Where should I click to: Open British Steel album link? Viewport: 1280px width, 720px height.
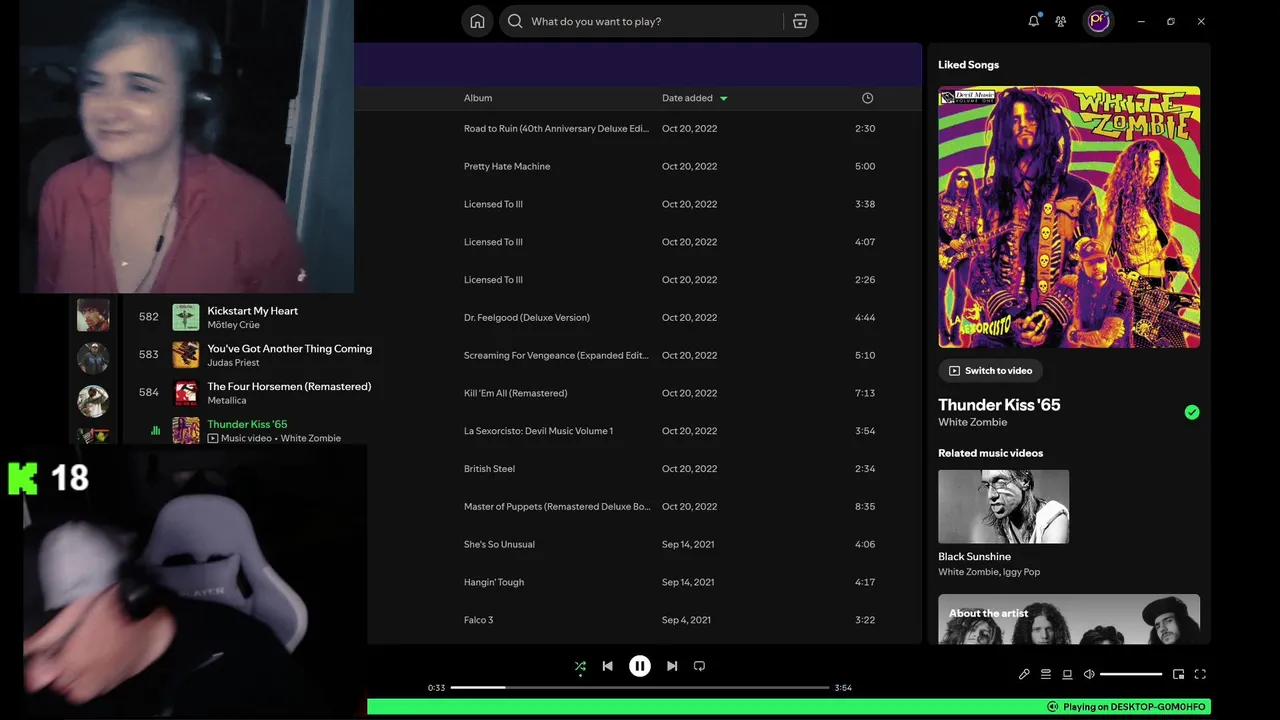[490, 469]
